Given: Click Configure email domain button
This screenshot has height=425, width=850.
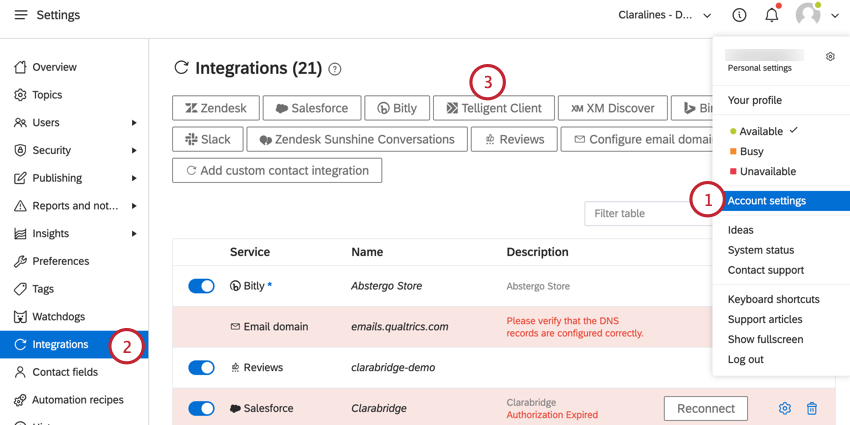Looking at the screenshot, I should click(x=637, y=139).
